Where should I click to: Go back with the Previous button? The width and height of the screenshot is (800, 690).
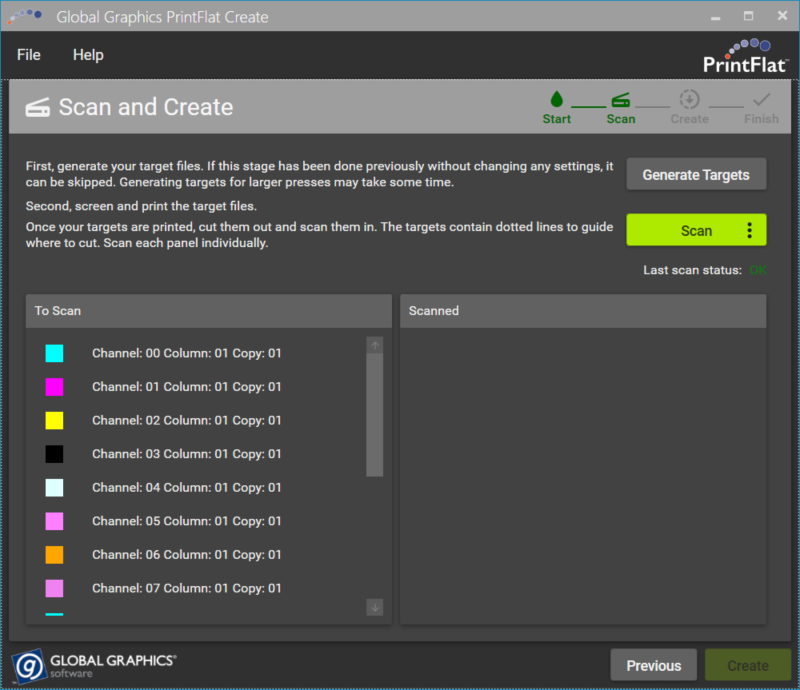pos(654,665)
